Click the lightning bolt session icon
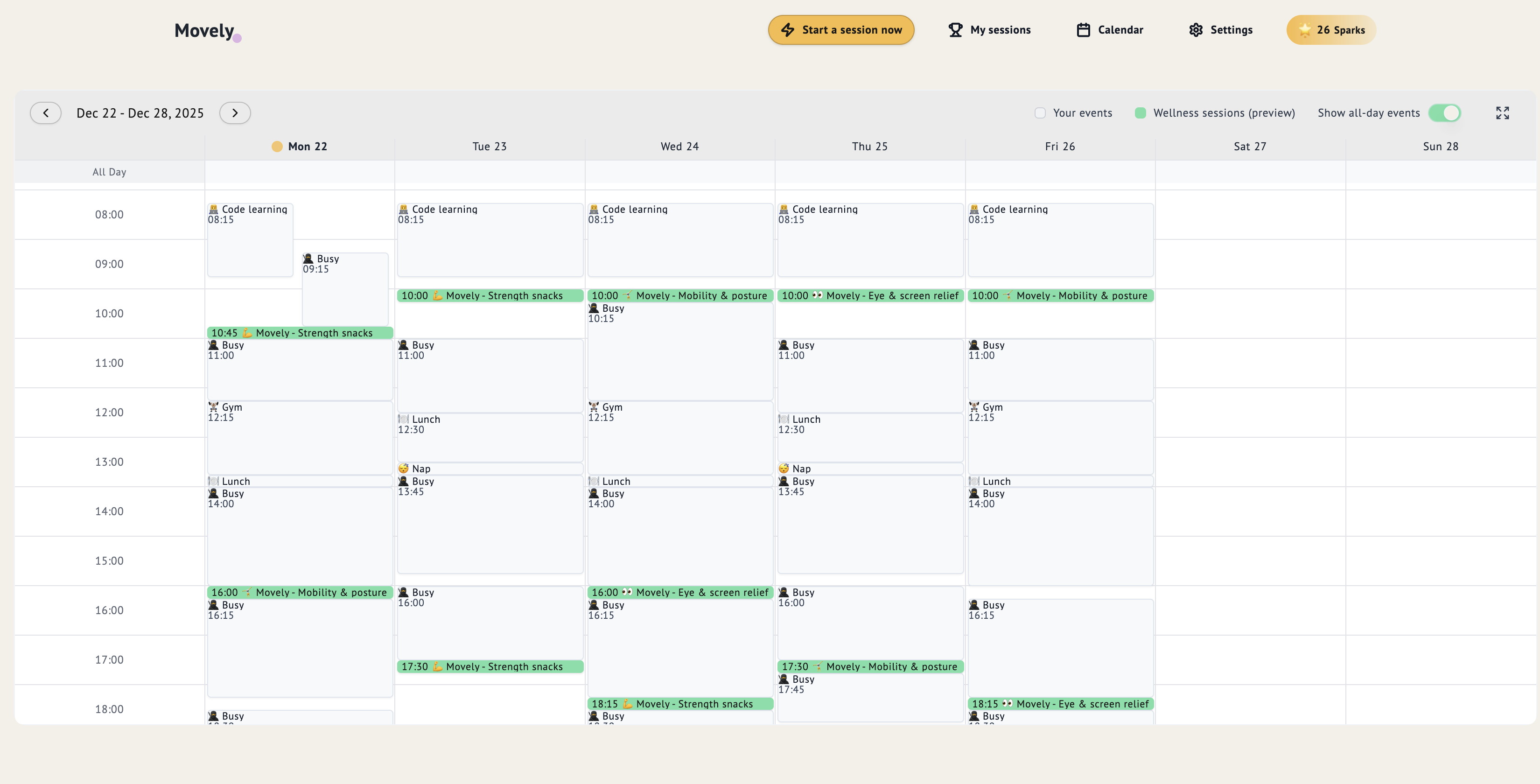Screen dimensions: 1540x784 [x=787, y=30]
